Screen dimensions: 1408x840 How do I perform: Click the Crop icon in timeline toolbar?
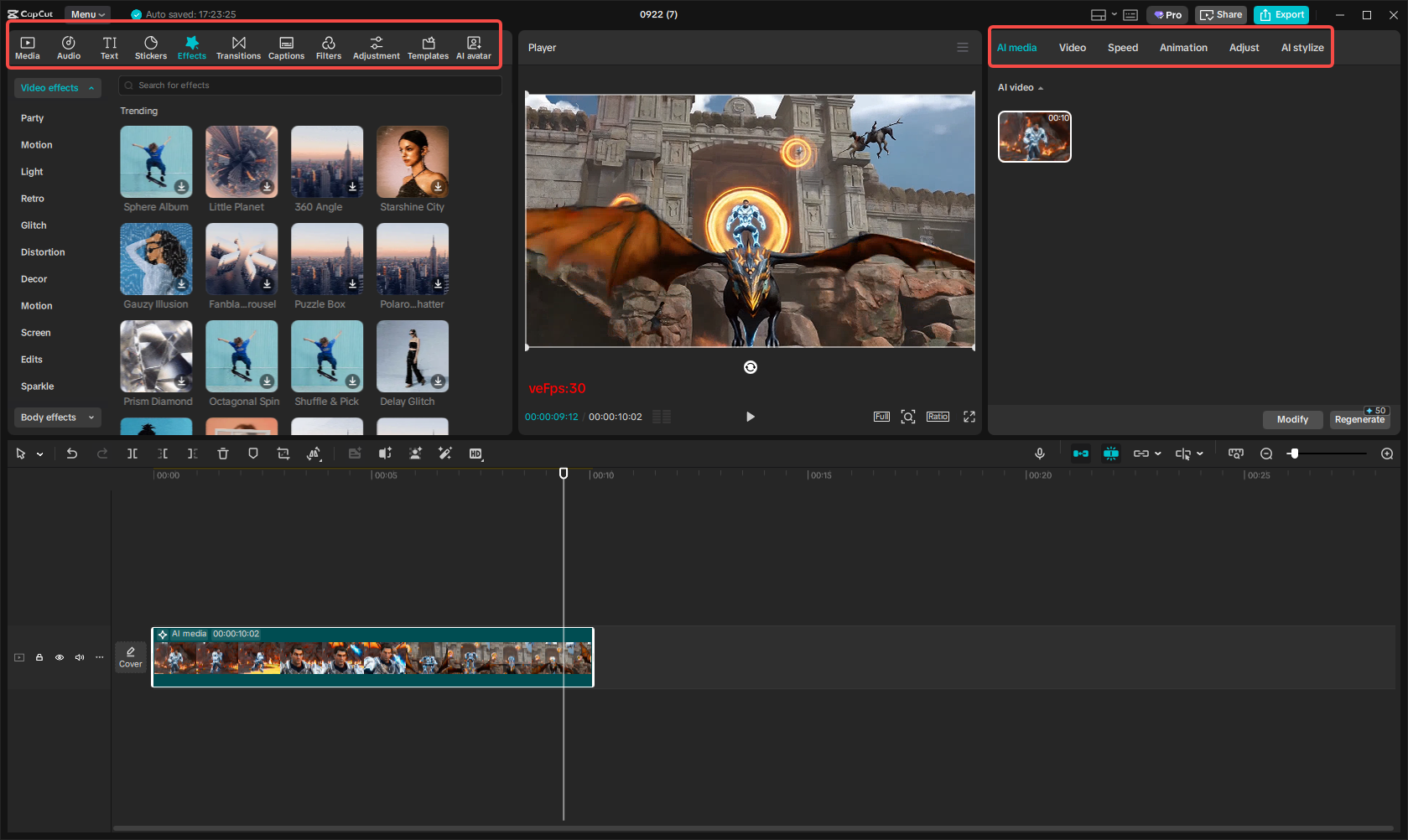point(283,454)
